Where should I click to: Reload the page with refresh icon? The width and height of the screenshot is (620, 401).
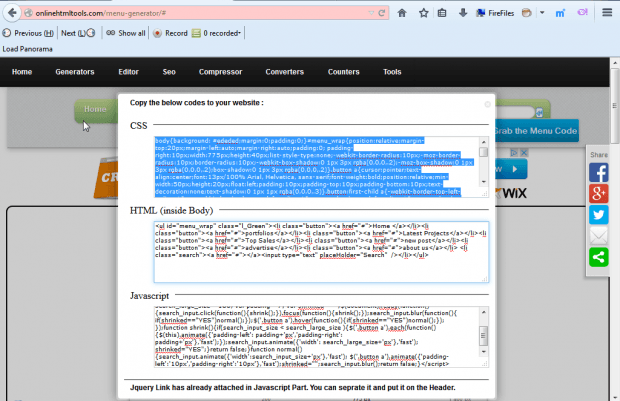382,13
